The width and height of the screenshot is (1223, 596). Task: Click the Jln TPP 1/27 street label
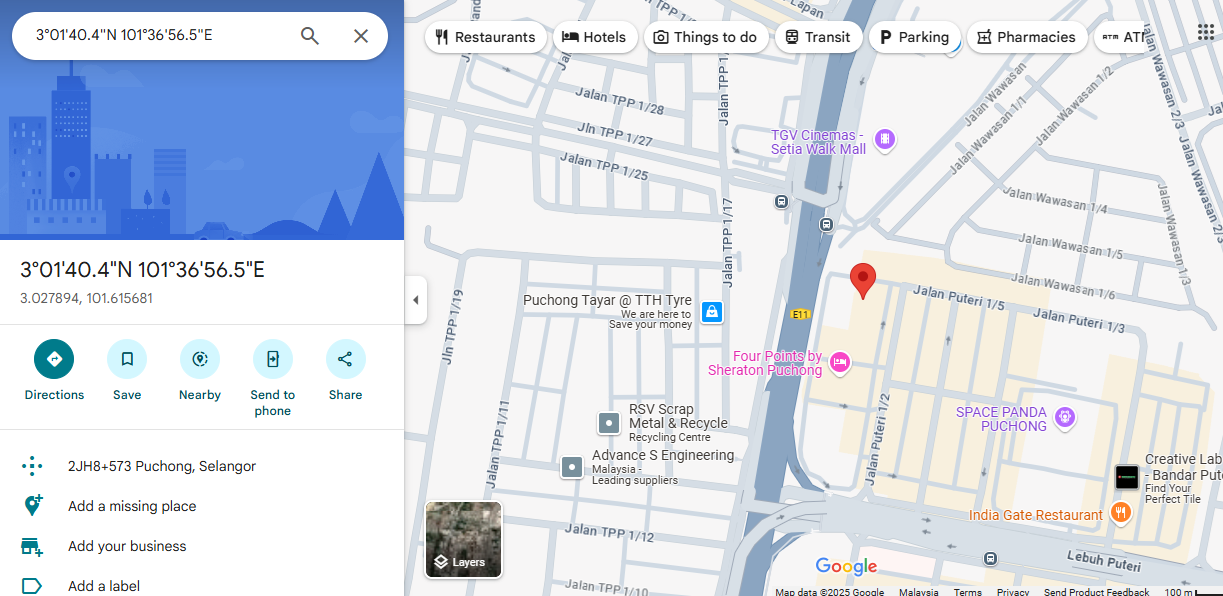(614, 134)
